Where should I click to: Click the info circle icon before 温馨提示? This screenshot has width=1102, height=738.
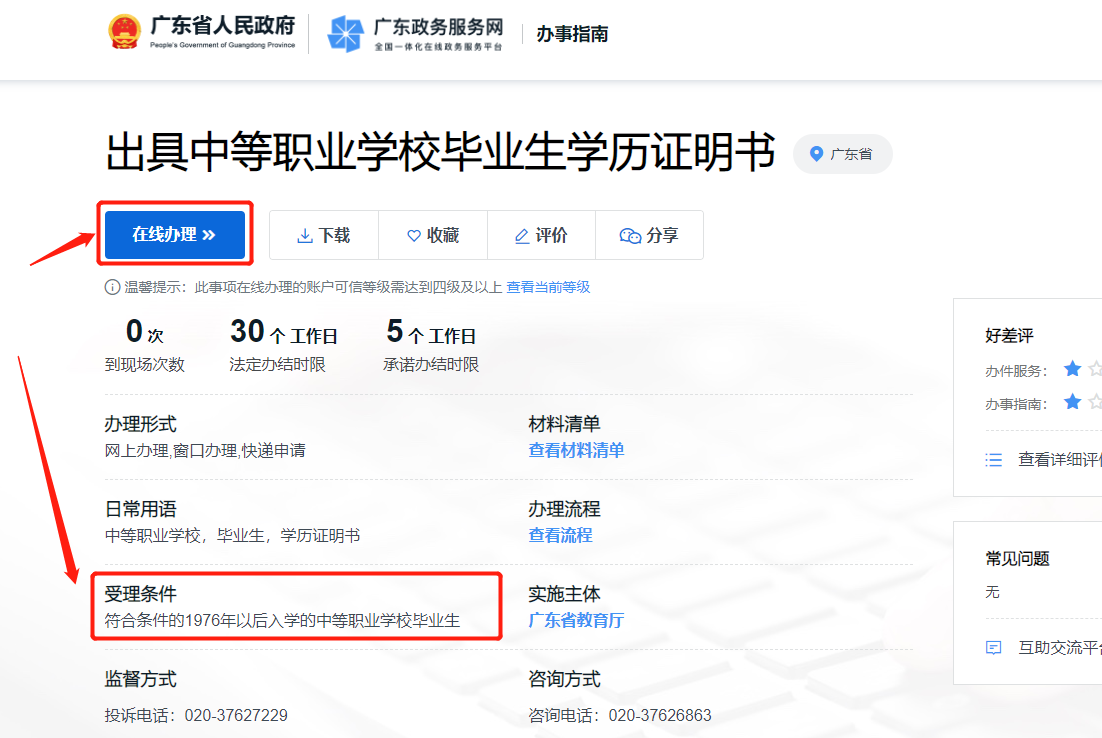(111, 287)
